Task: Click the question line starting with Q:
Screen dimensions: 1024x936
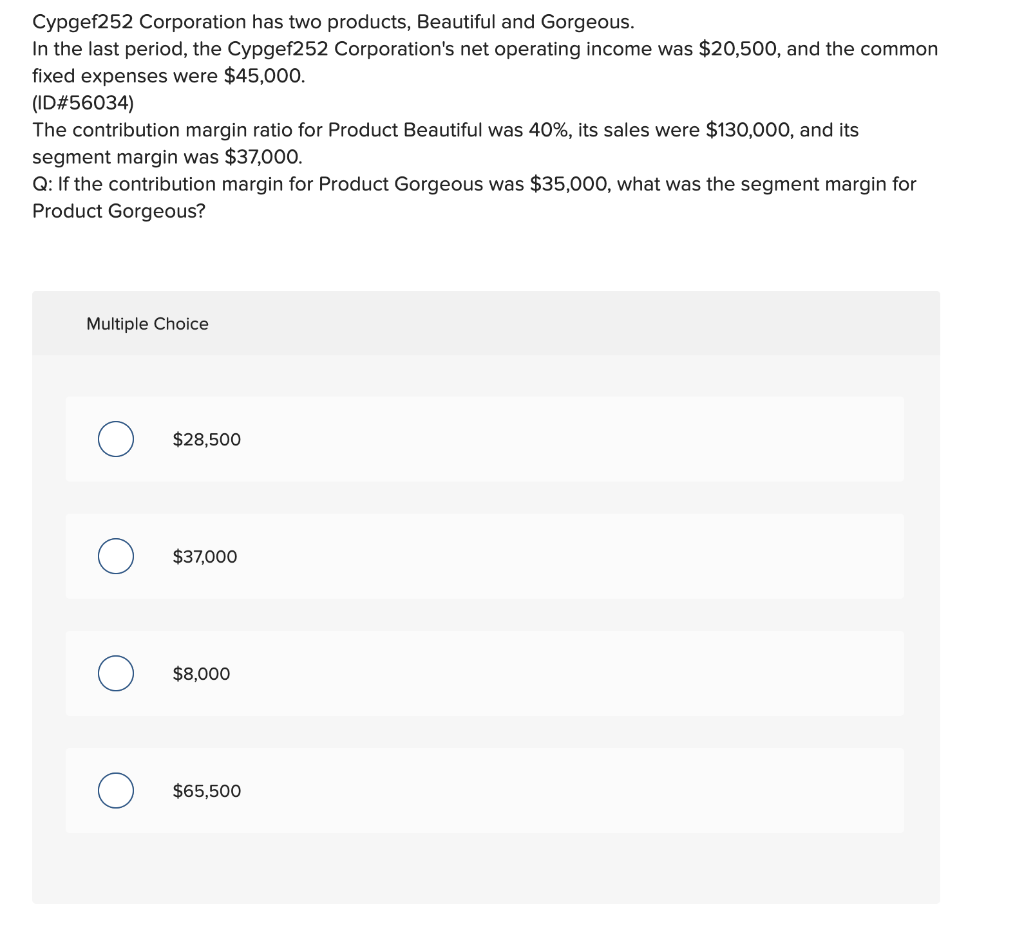Action: click(474, 184)
